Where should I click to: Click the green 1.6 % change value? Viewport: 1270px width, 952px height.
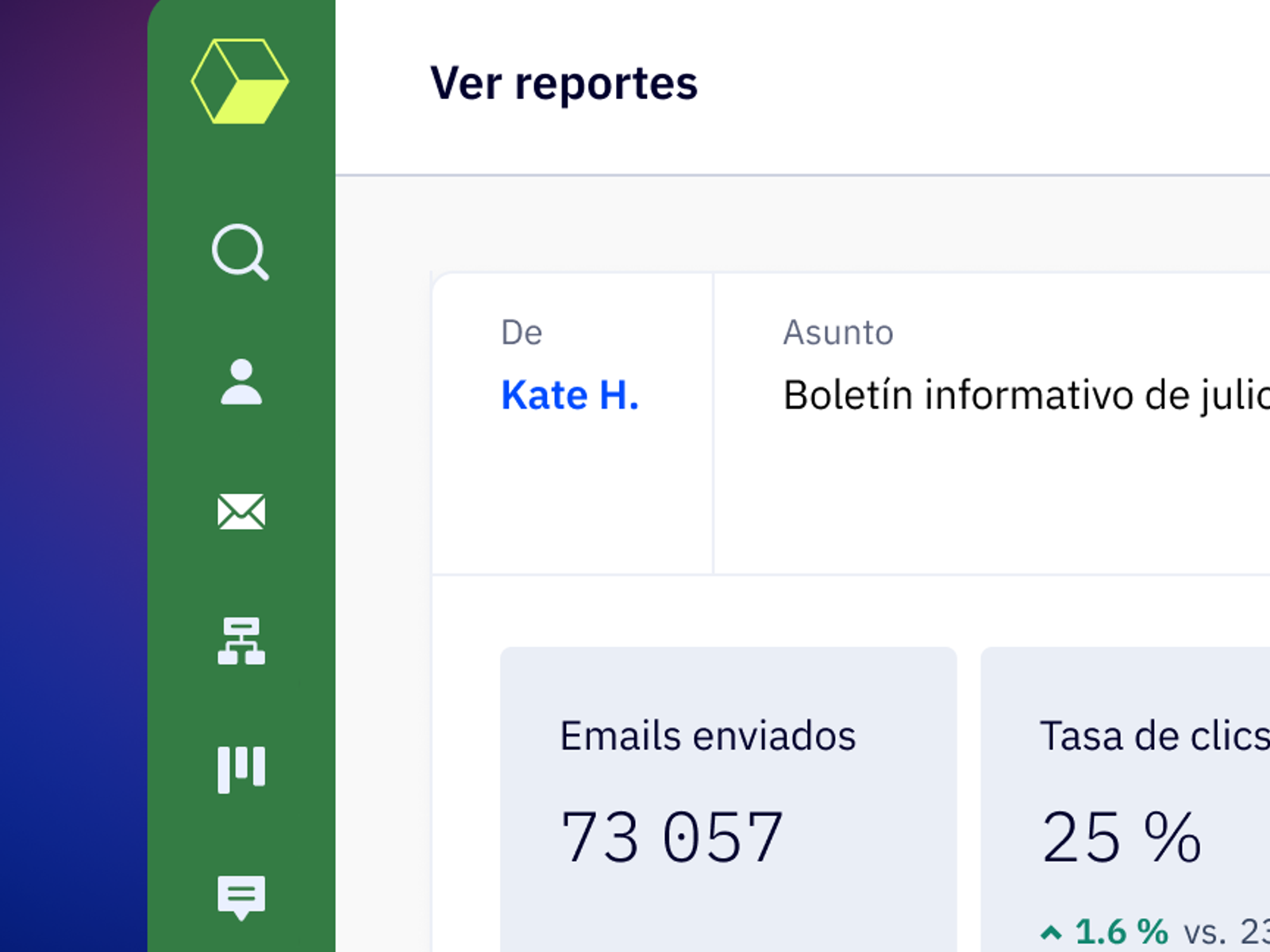pos(1121,931)
